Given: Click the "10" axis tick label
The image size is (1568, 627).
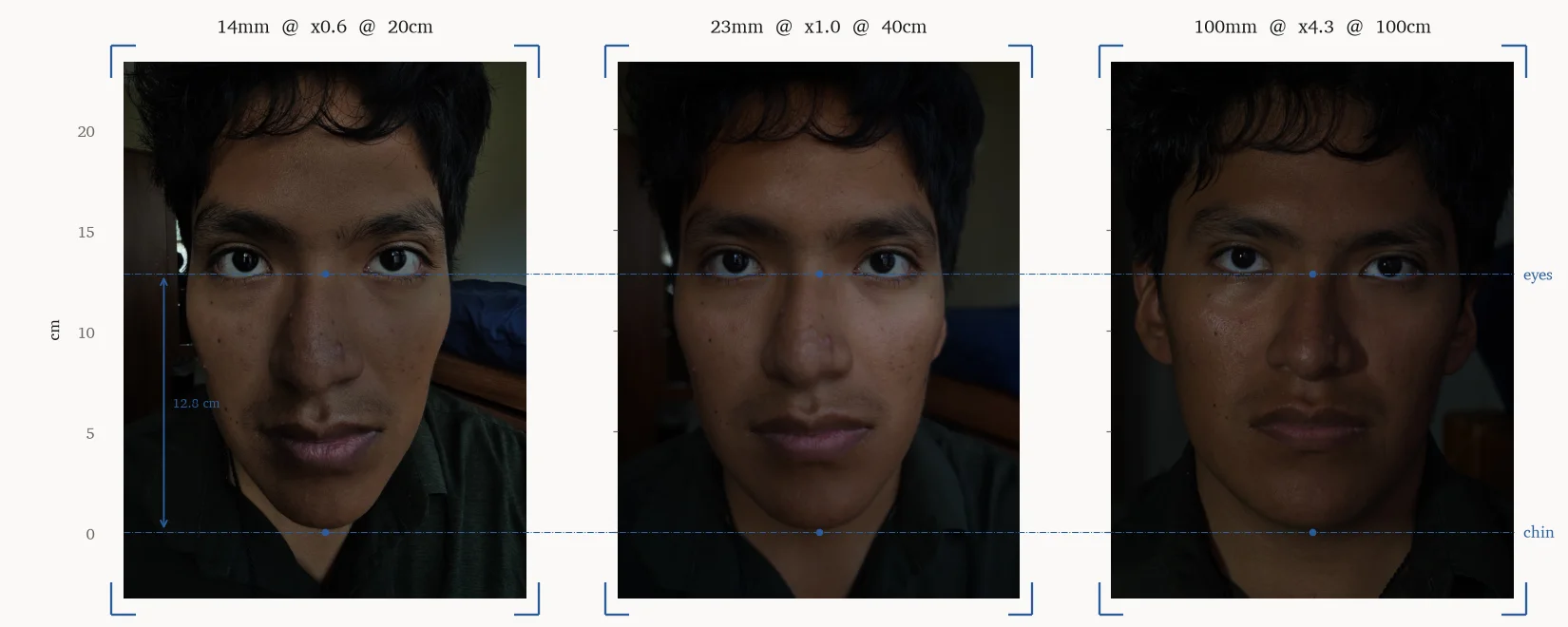Looking at the screenshot, I should point(86,332).
